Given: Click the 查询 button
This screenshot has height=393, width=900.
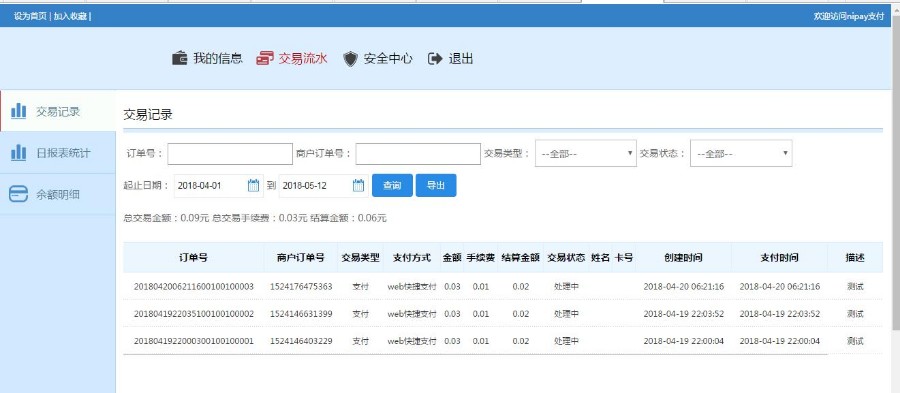Looking at the screenshot, I should click(392, 185).
